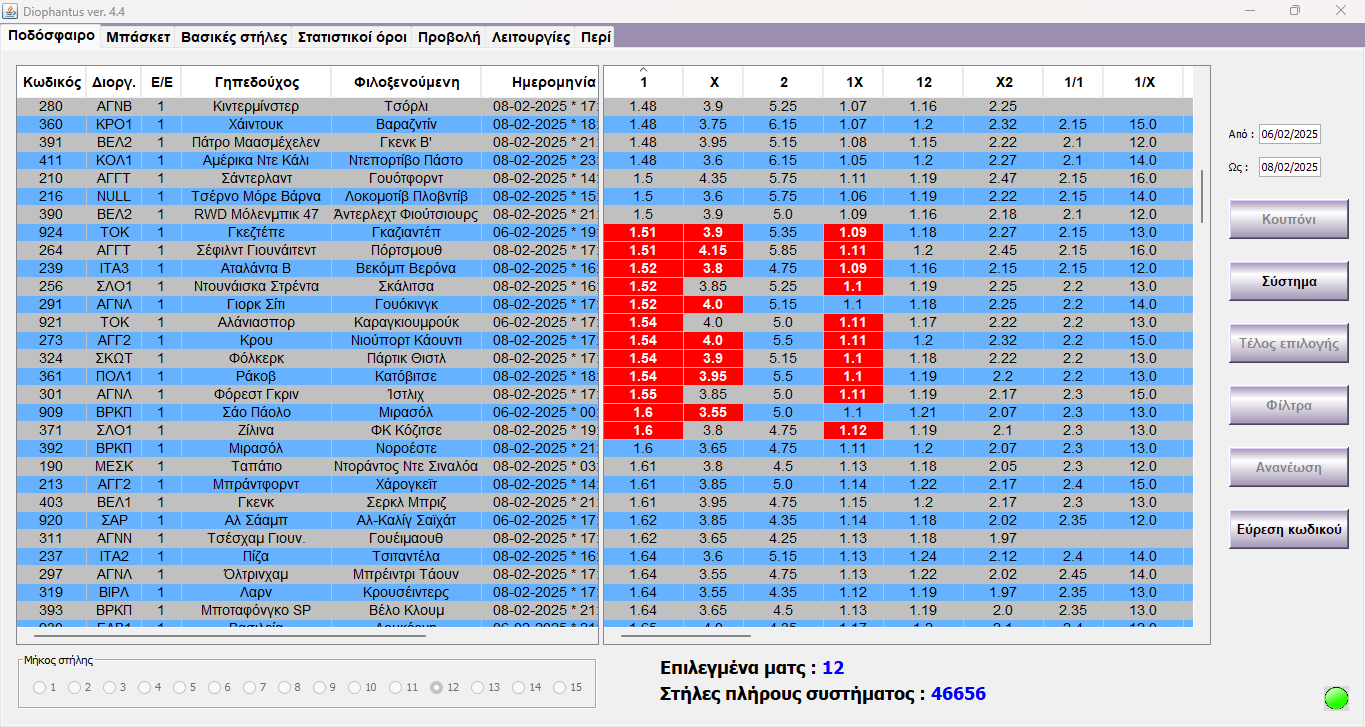Viewport: 1365px width, 727px height.
Task: Click the vertical scrollbar of the odds table
Action: point(1201,196)
